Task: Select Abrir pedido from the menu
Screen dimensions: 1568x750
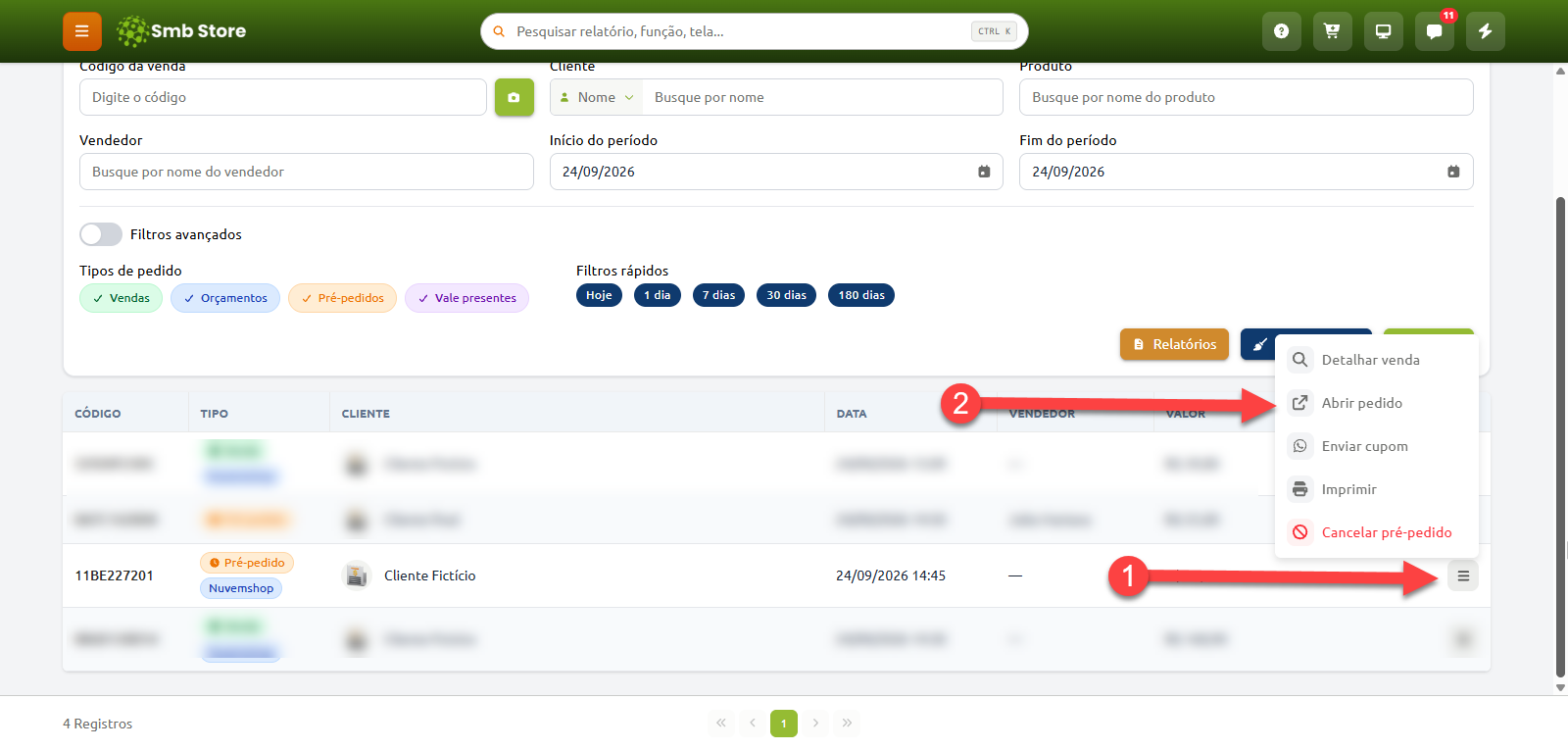Action: click(1376, 403)
